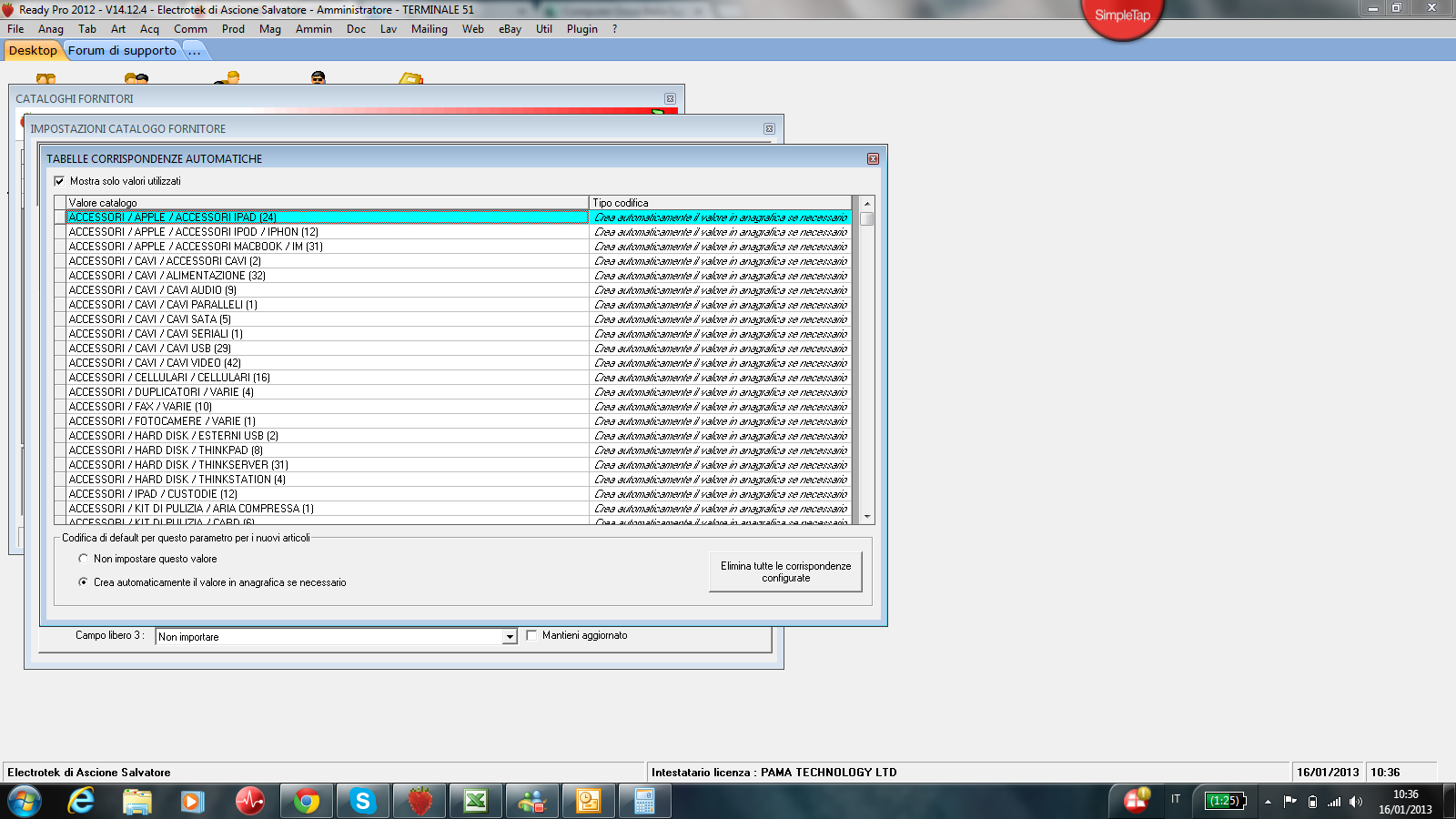The image size is (1456, 819).
Task: Click the 'Valore catalogo' column header
Action: pos(328,203)
